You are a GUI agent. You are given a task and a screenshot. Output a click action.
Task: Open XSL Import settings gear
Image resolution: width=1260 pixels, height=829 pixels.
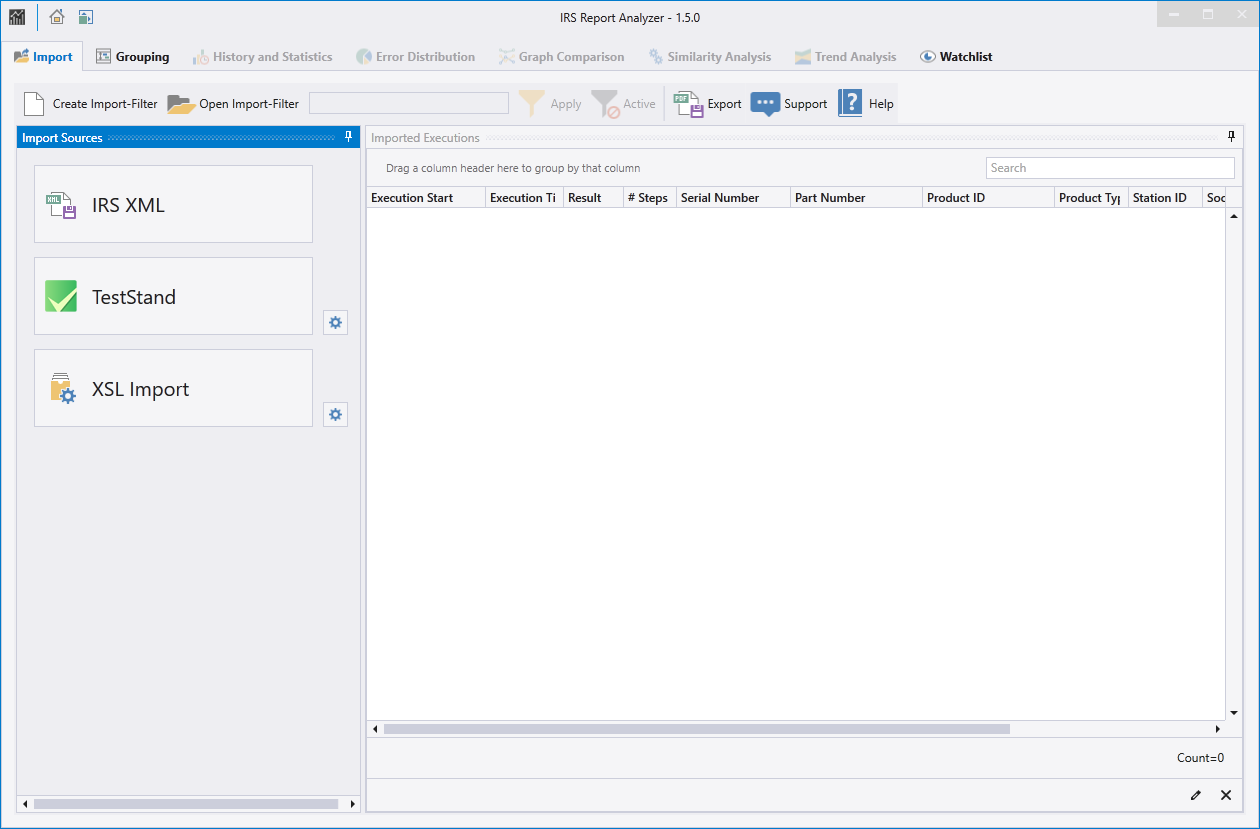click(336, 414)
